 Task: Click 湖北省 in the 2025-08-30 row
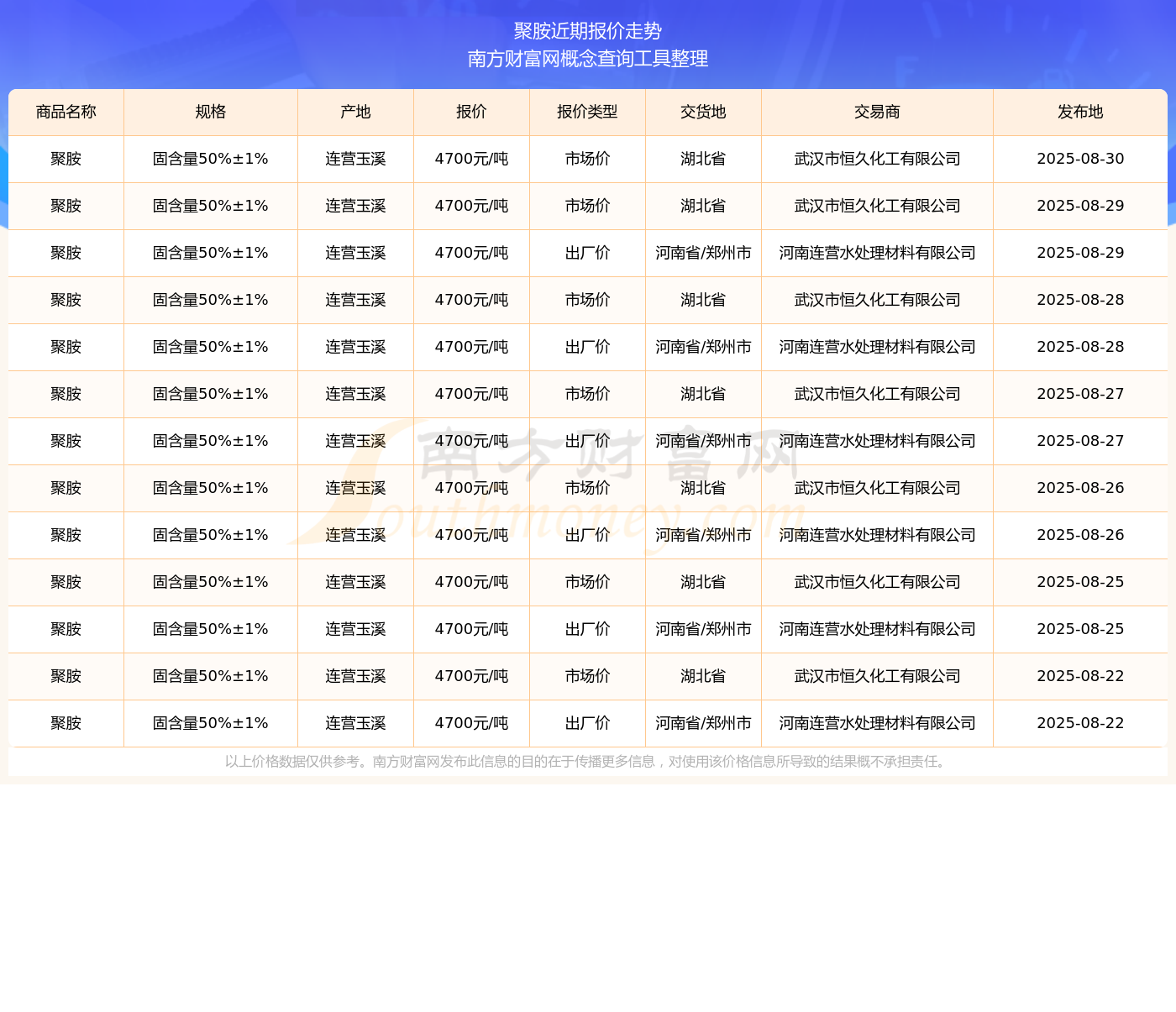click(x=703, y=159)
